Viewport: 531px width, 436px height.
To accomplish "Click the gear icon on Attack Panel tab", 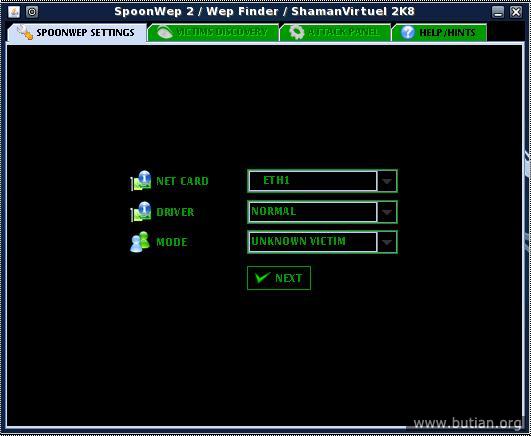I will pyautogui.click(x=297, y=33).
